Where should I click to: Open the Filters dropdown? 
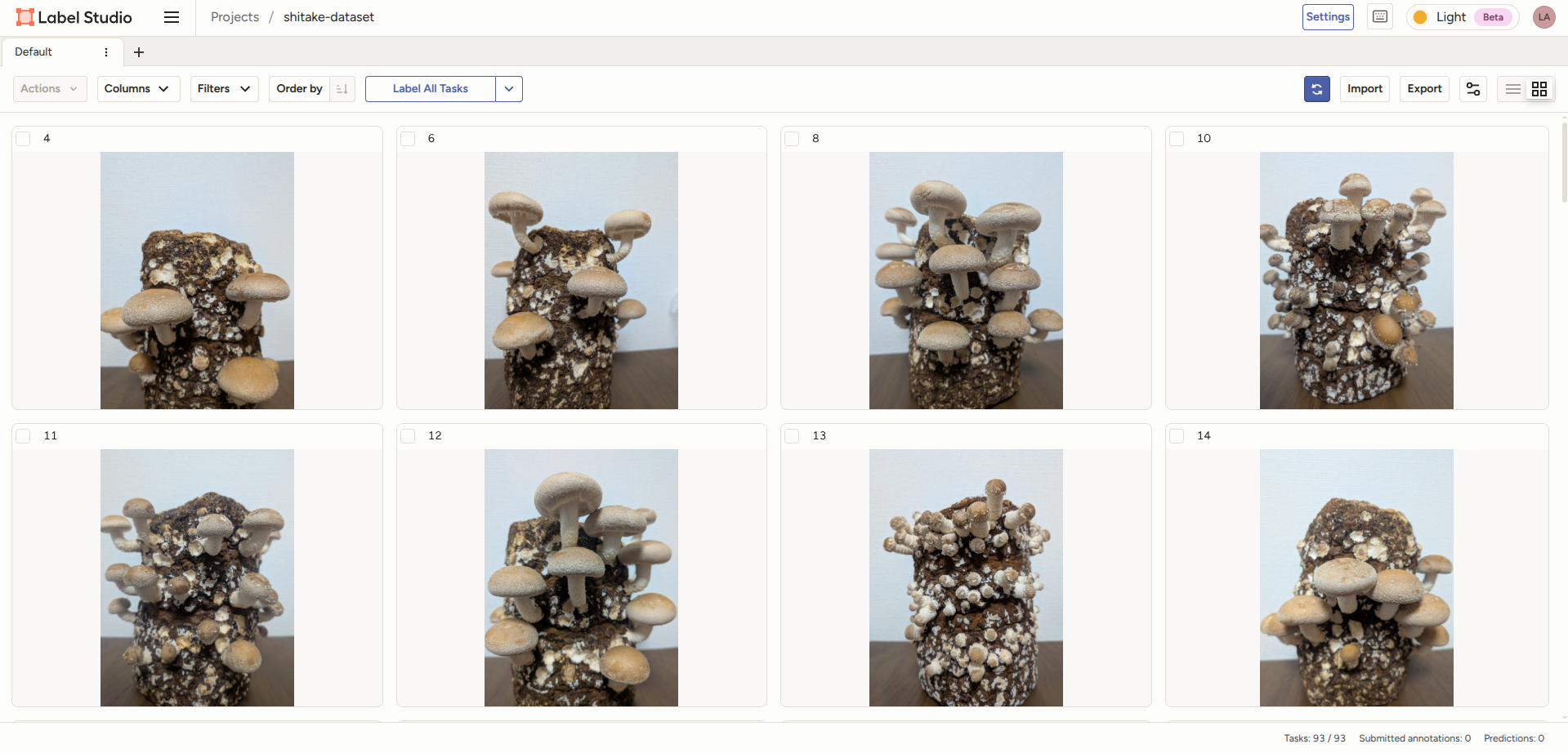(225, 89)
